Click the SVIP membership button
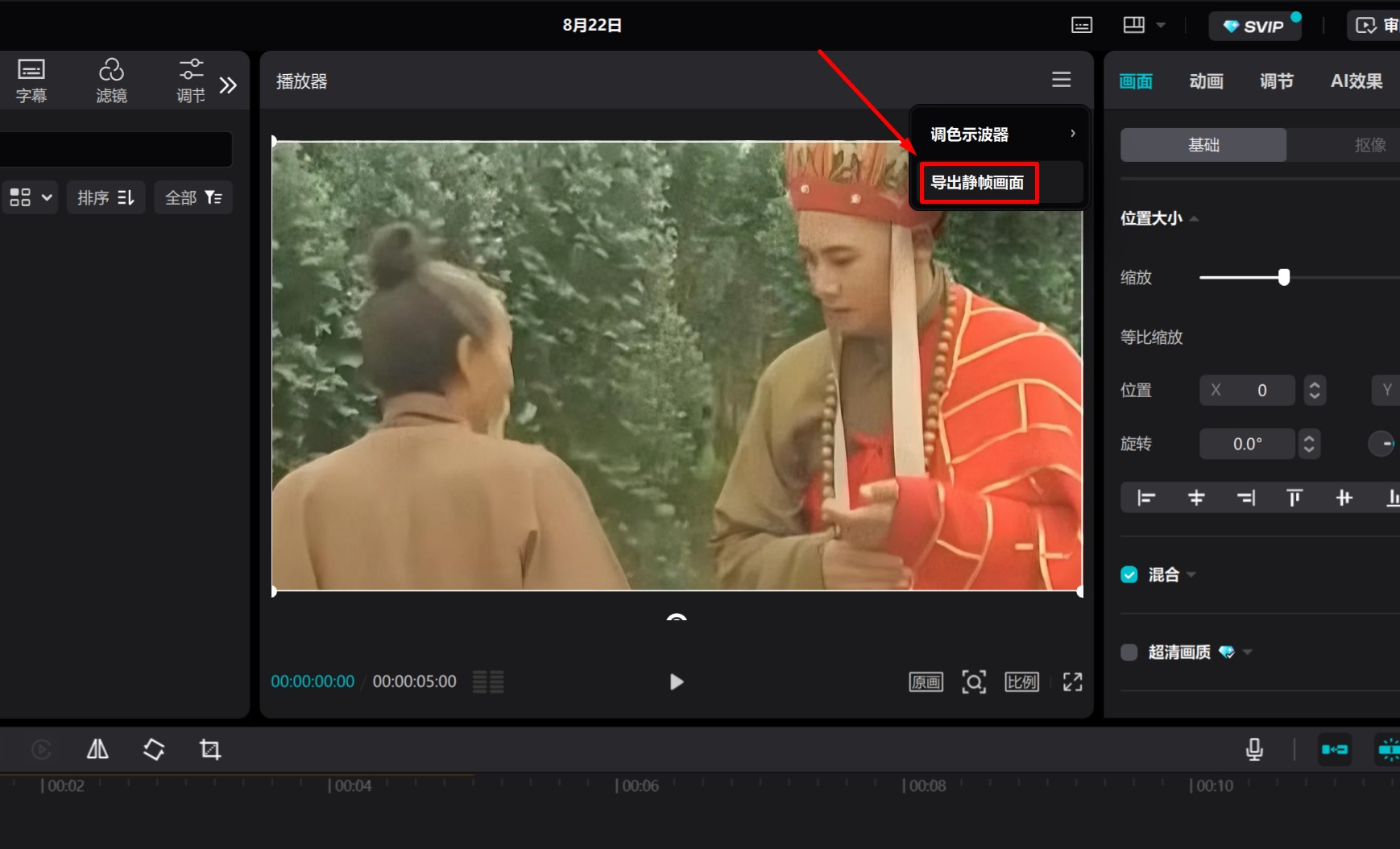The image size is (1400, 849). point(1254,26)
